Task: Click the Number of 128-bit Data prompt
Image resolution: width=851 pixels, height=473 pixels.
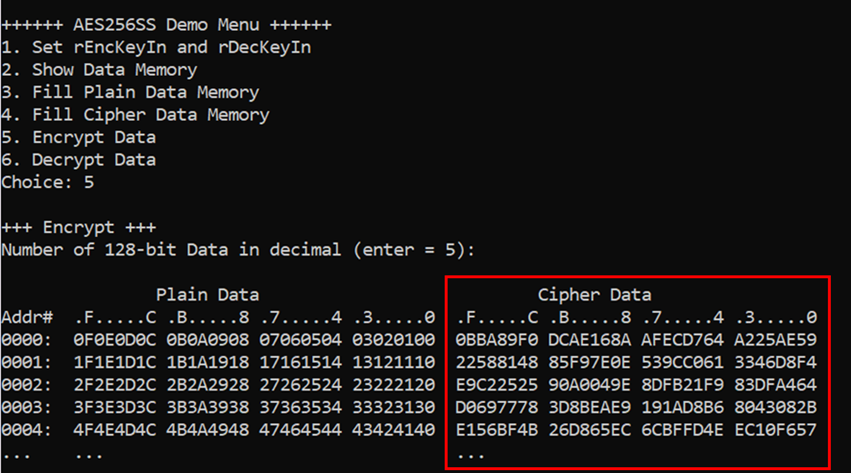Action: [238, 250]
